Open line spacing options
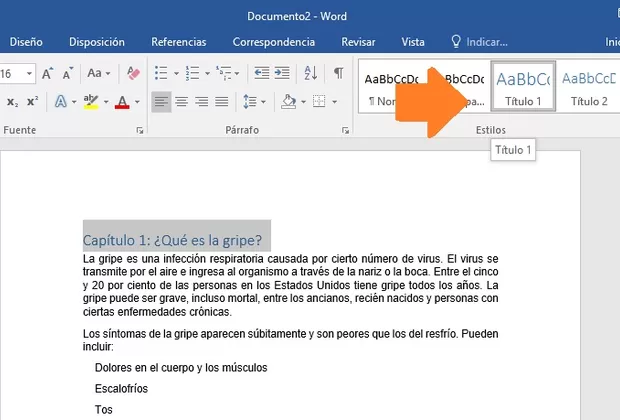The image size is (620, 420). (250, 102)
